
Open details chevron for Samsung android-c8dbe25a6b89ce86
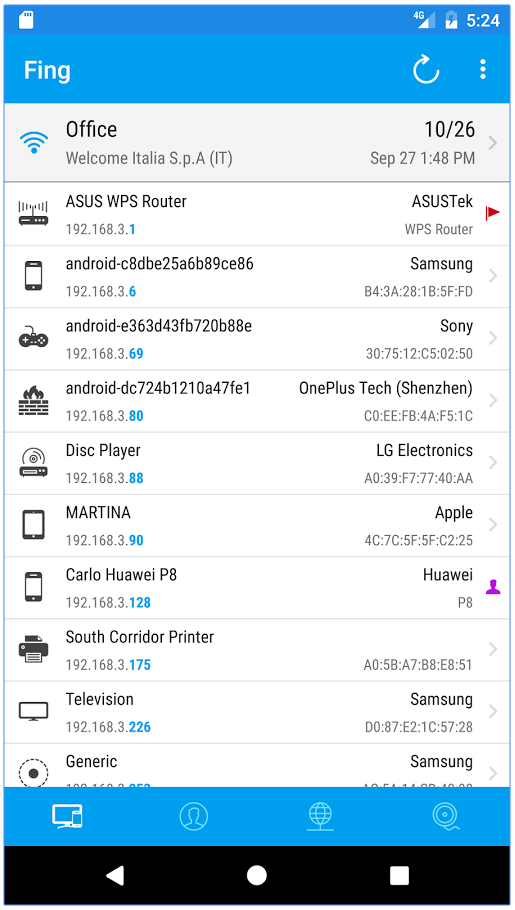click(493, 276)
